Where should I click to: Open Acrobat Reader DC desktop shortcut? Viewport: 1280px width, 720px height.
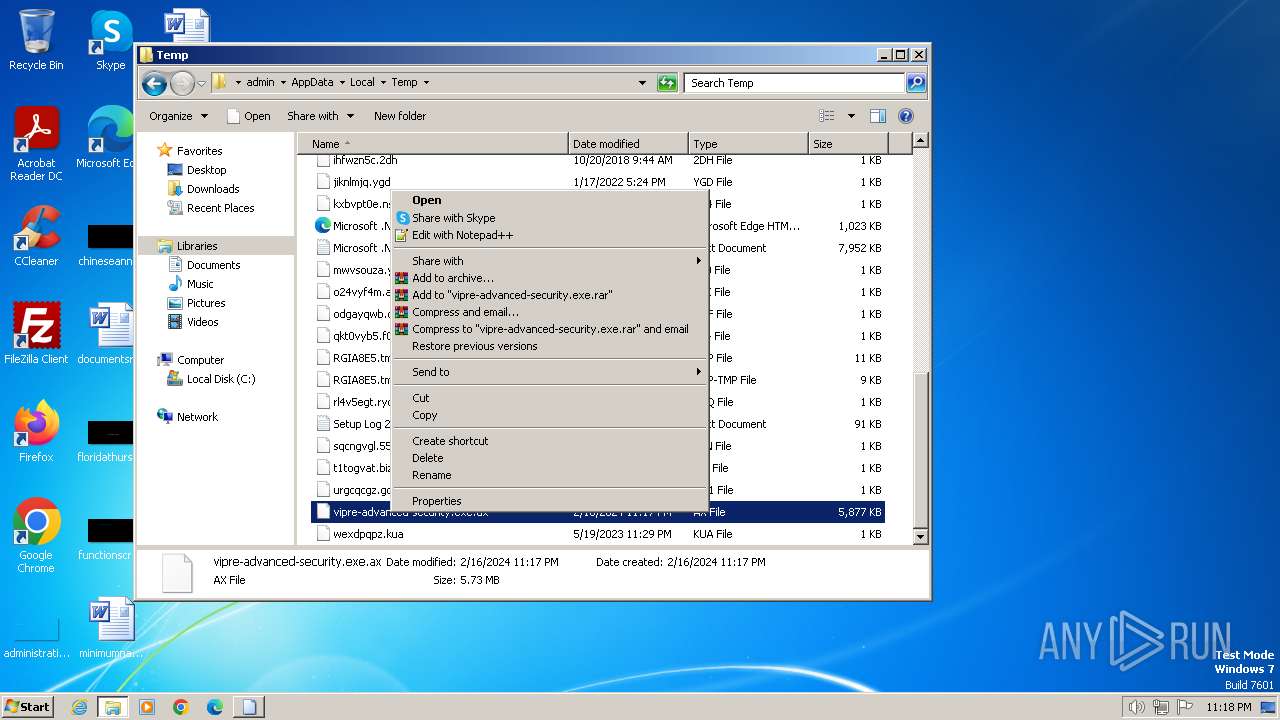coord(36,144)
